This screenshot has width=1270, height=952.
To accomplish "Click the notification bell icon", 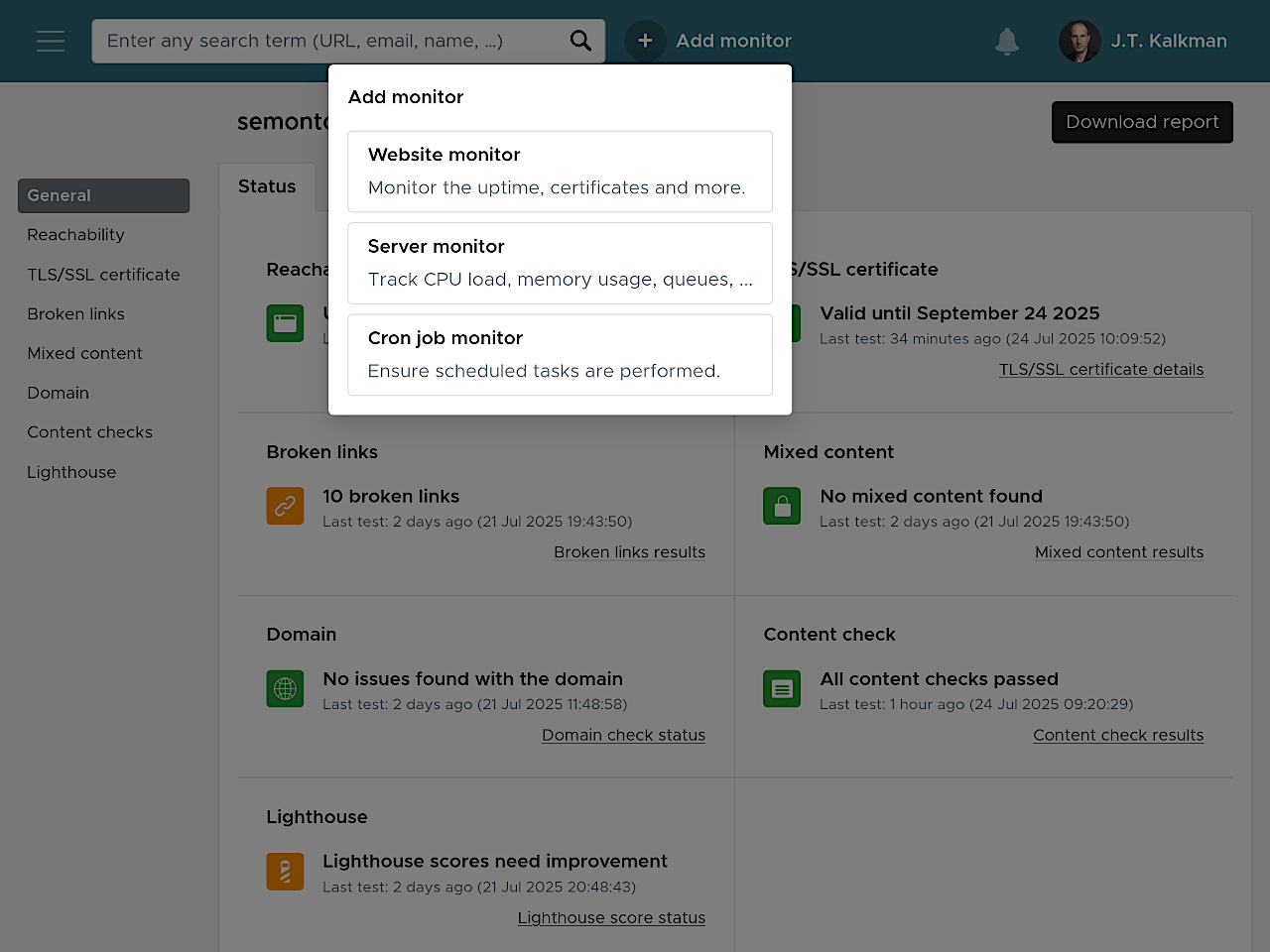I will (x=1007, y=41).
